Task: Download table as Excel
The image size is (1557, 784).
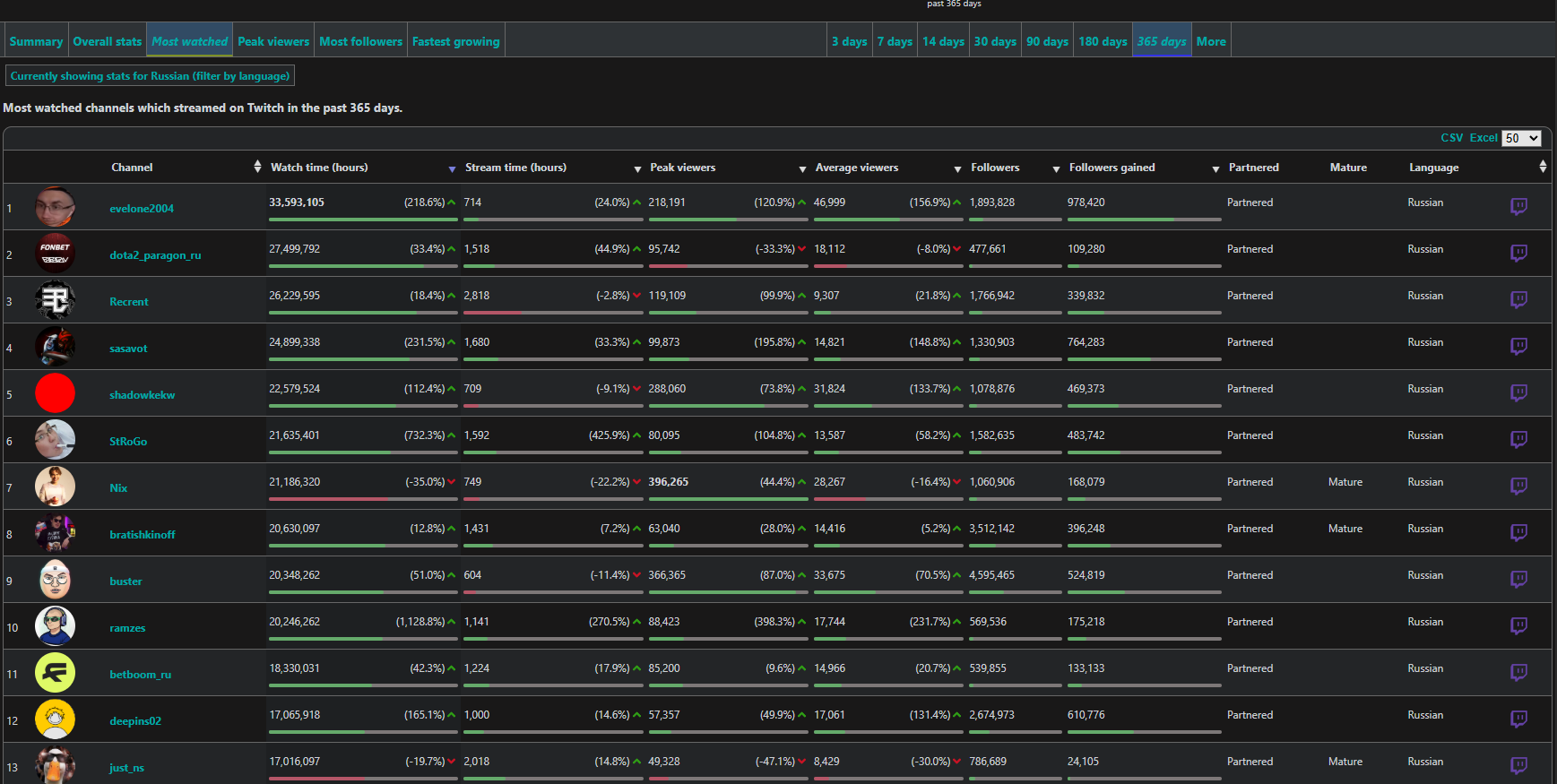Action: pyautogui.click(x=1483, y=138)
